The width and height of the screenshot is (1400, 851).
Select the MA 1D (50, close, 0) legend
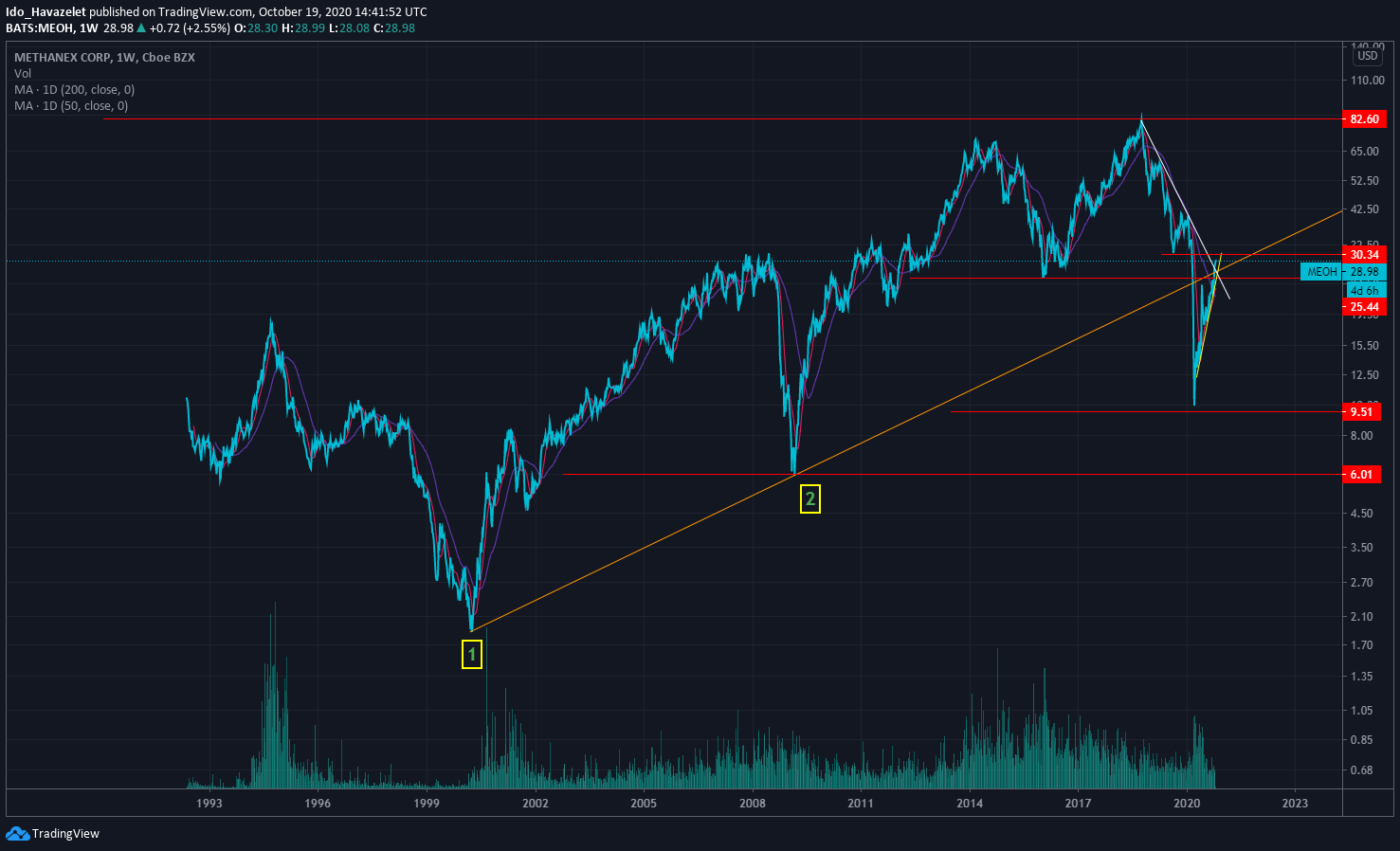coord(71,106)
